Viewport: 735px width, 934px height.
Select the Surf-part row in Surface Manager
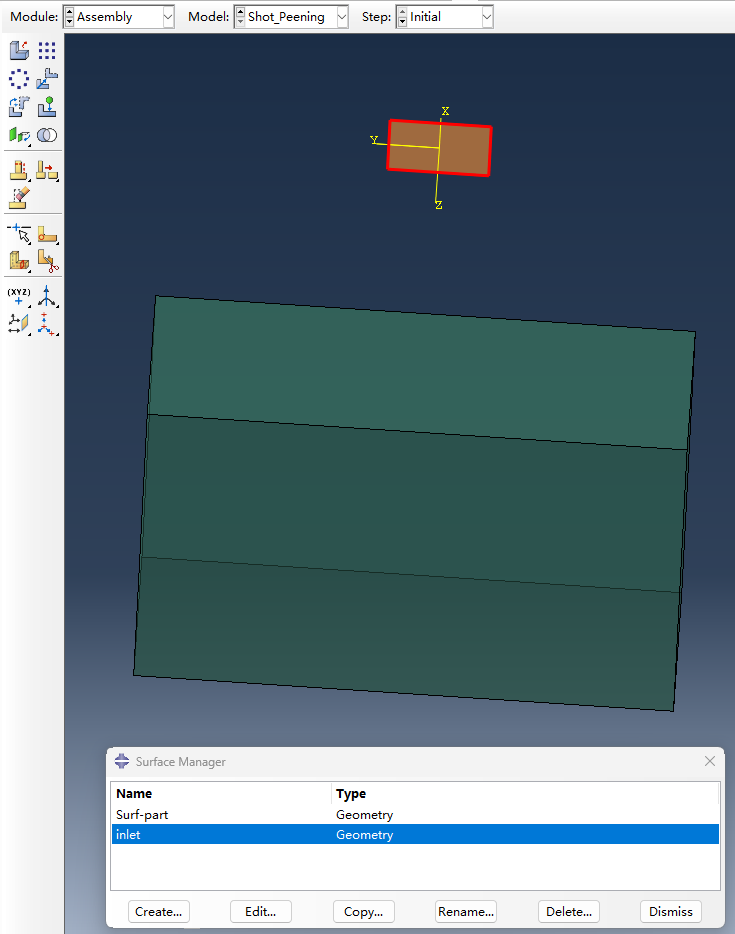coord(415,814)
